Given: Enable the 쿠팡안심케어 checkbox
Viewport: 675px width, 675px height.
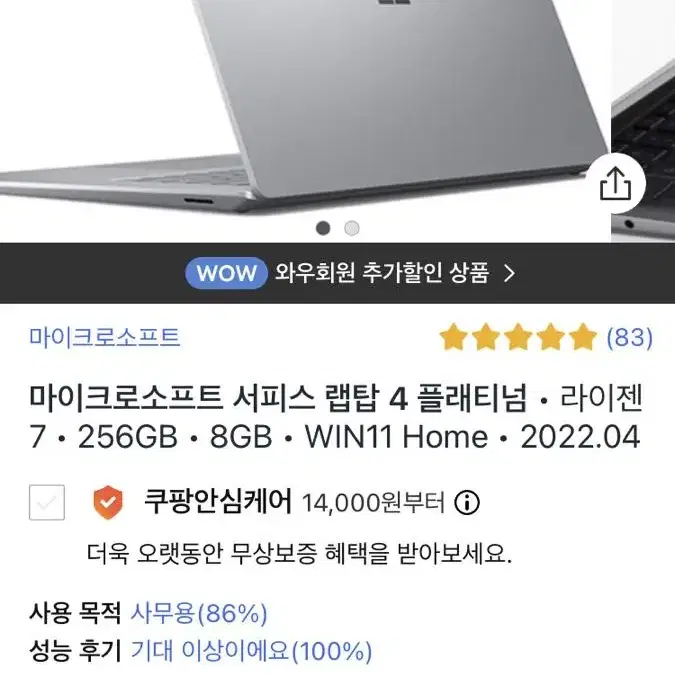Looking at the screenshot, I should (x=47, y=502).
